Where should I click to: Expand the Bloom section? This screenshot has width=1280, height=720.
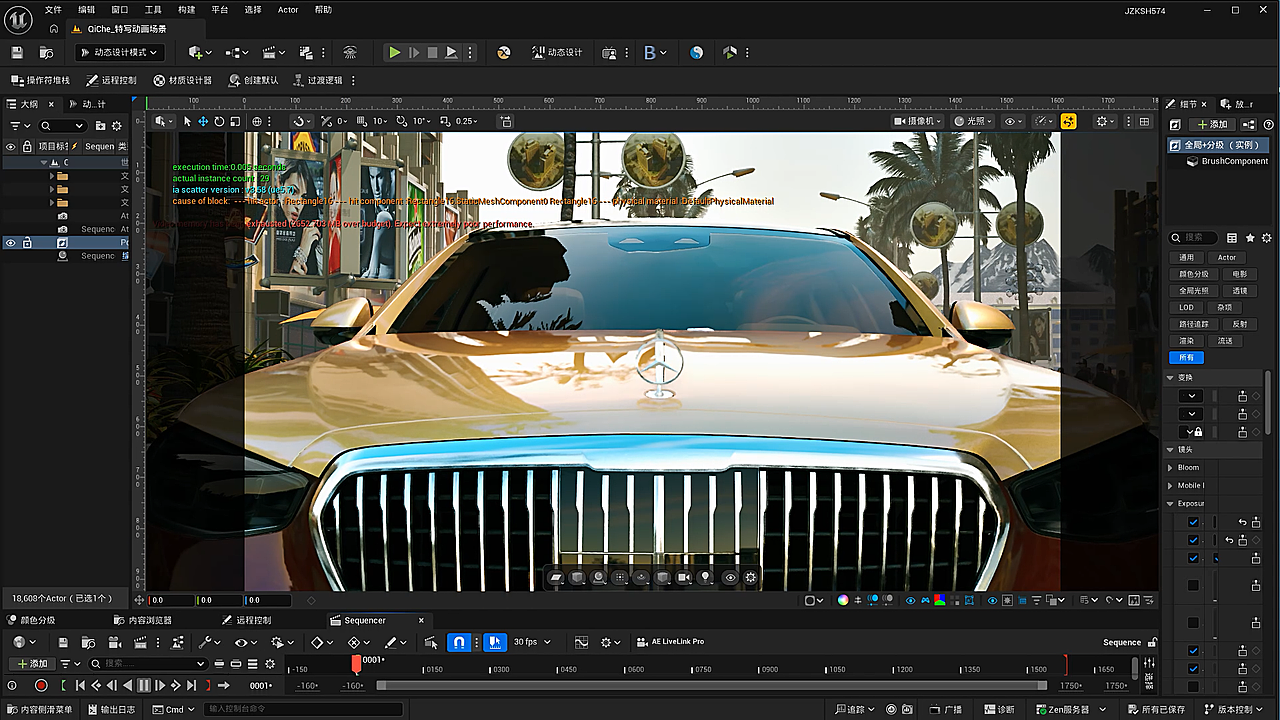click(1171, 467)
